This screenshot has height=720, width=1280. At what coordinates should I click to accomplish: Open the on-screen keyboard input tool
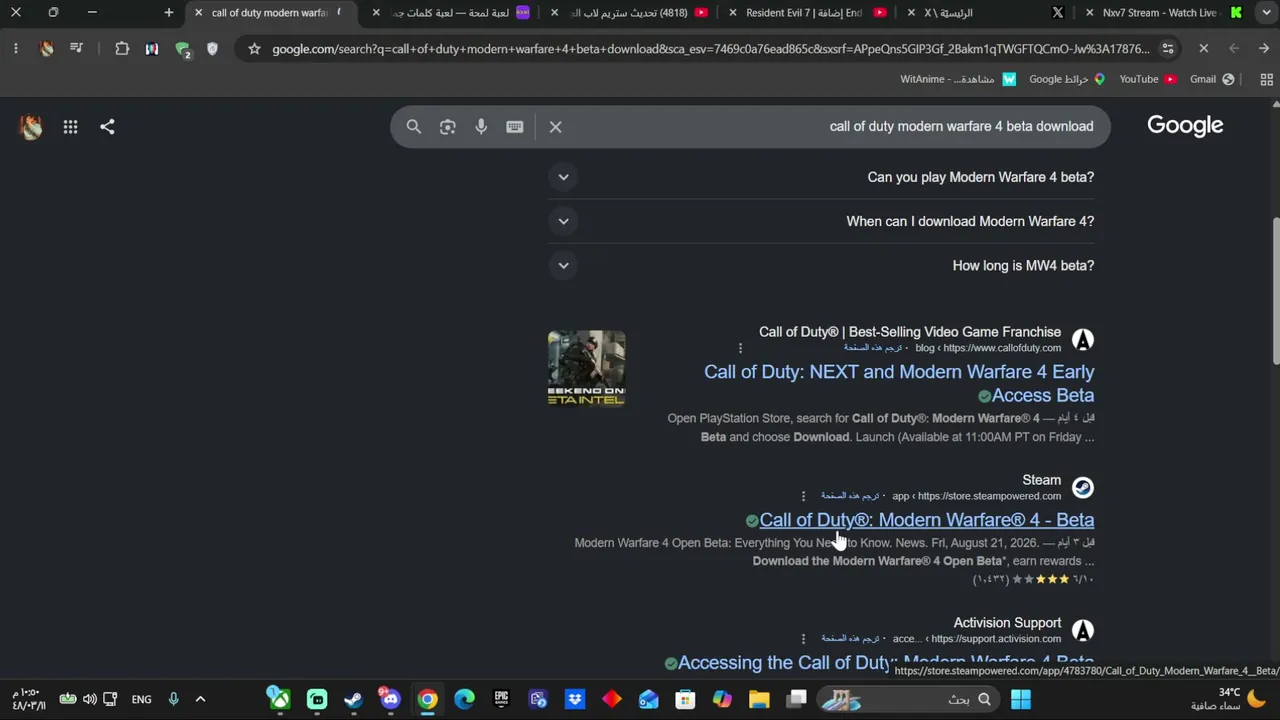click(x=515, y=127)
